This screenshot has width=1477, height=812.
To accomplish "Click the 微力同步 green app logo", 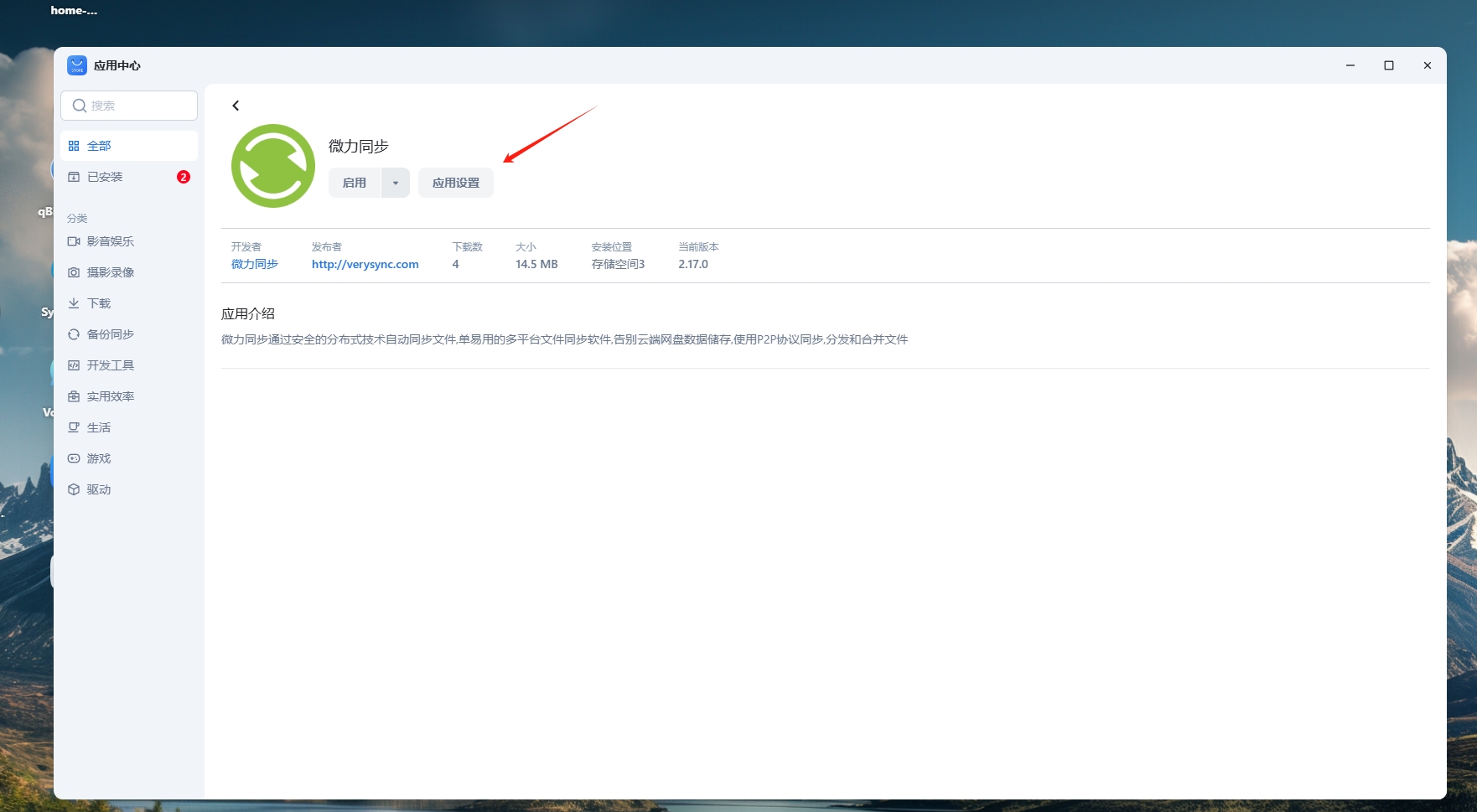I will (273, 166).
